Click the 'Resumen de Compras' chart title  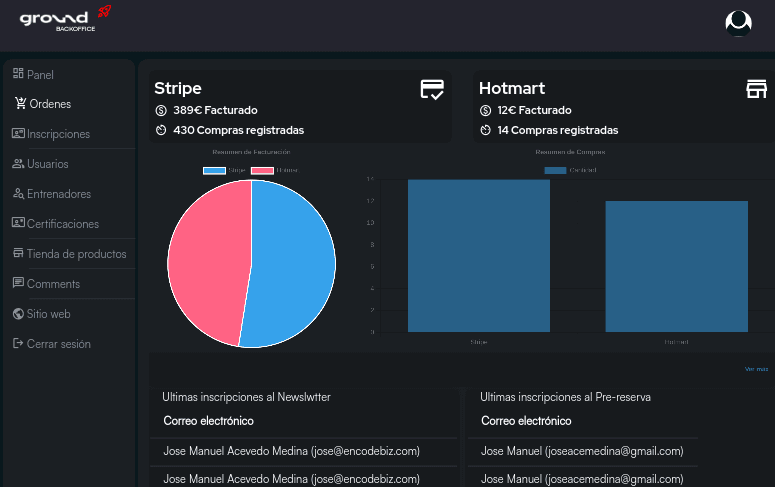[570, 152]
